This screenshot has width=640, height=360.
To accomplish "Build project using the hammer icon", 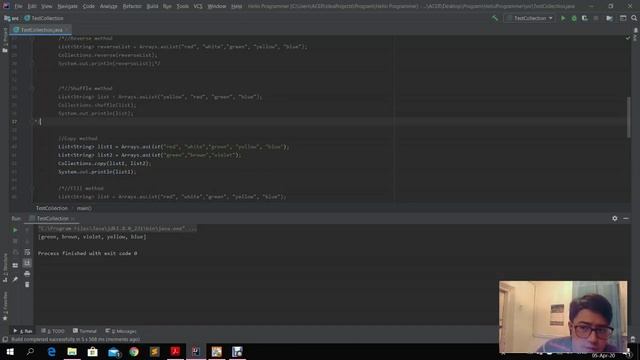I will pyautogui.click(x=495, y=18).
